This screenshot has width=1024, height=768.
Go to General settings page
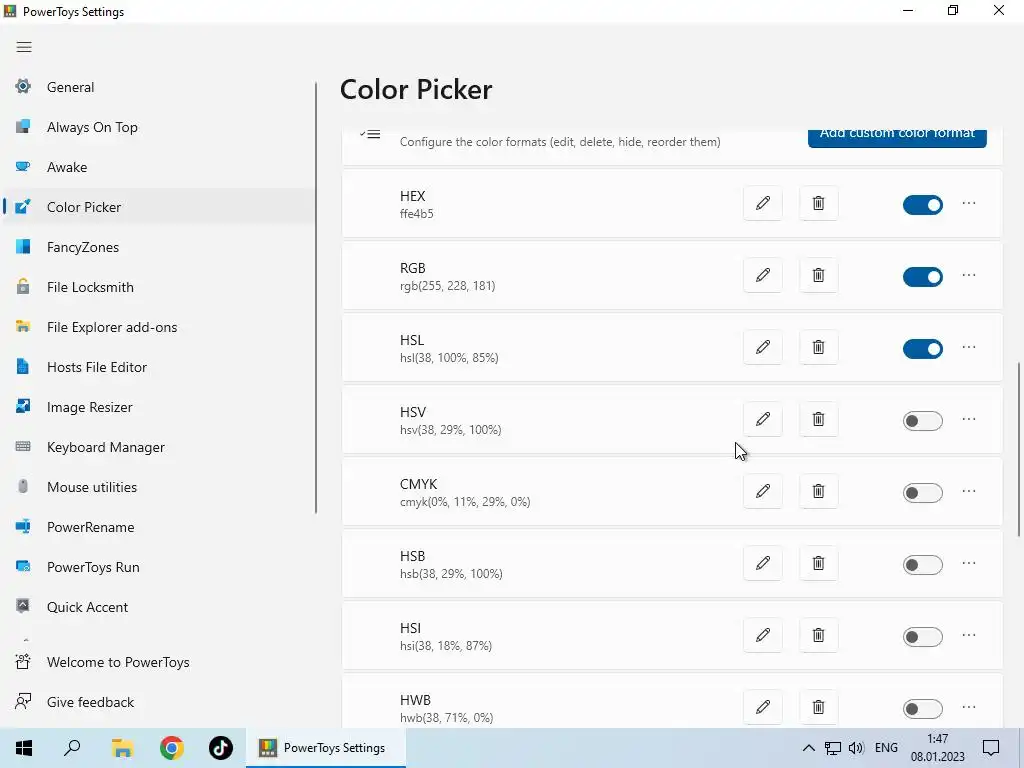158,87
